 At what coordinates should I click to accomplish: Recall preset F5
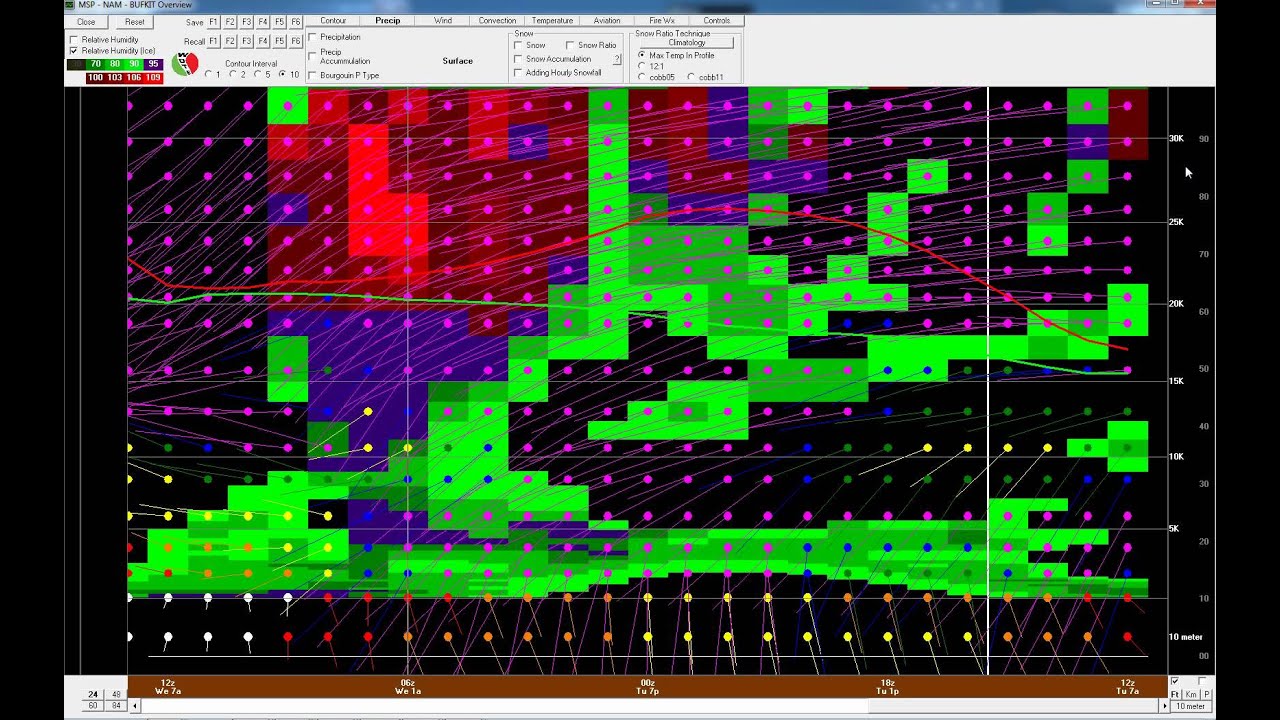coord(279,41)
